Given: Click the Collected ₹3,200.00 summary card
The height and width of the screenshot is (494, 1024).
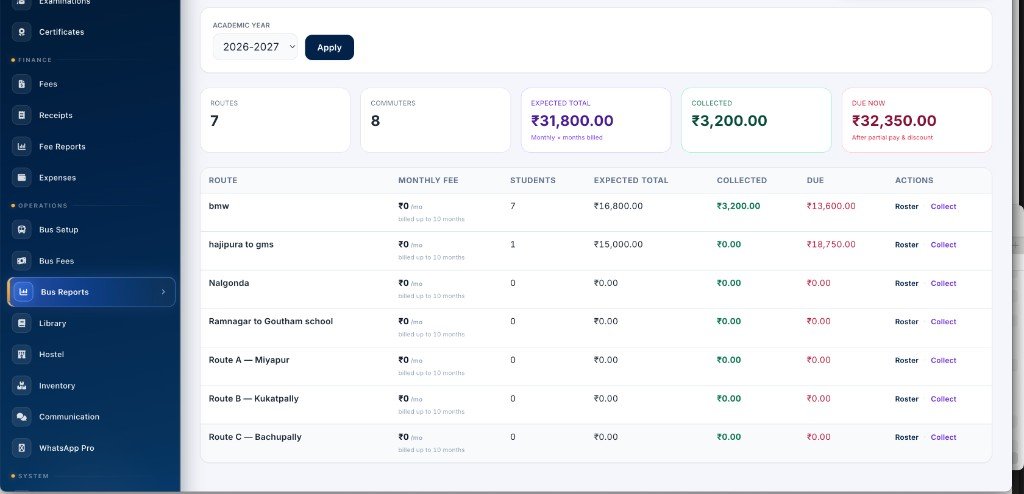Looking at the screenshot, I should [x=756, y=120].
